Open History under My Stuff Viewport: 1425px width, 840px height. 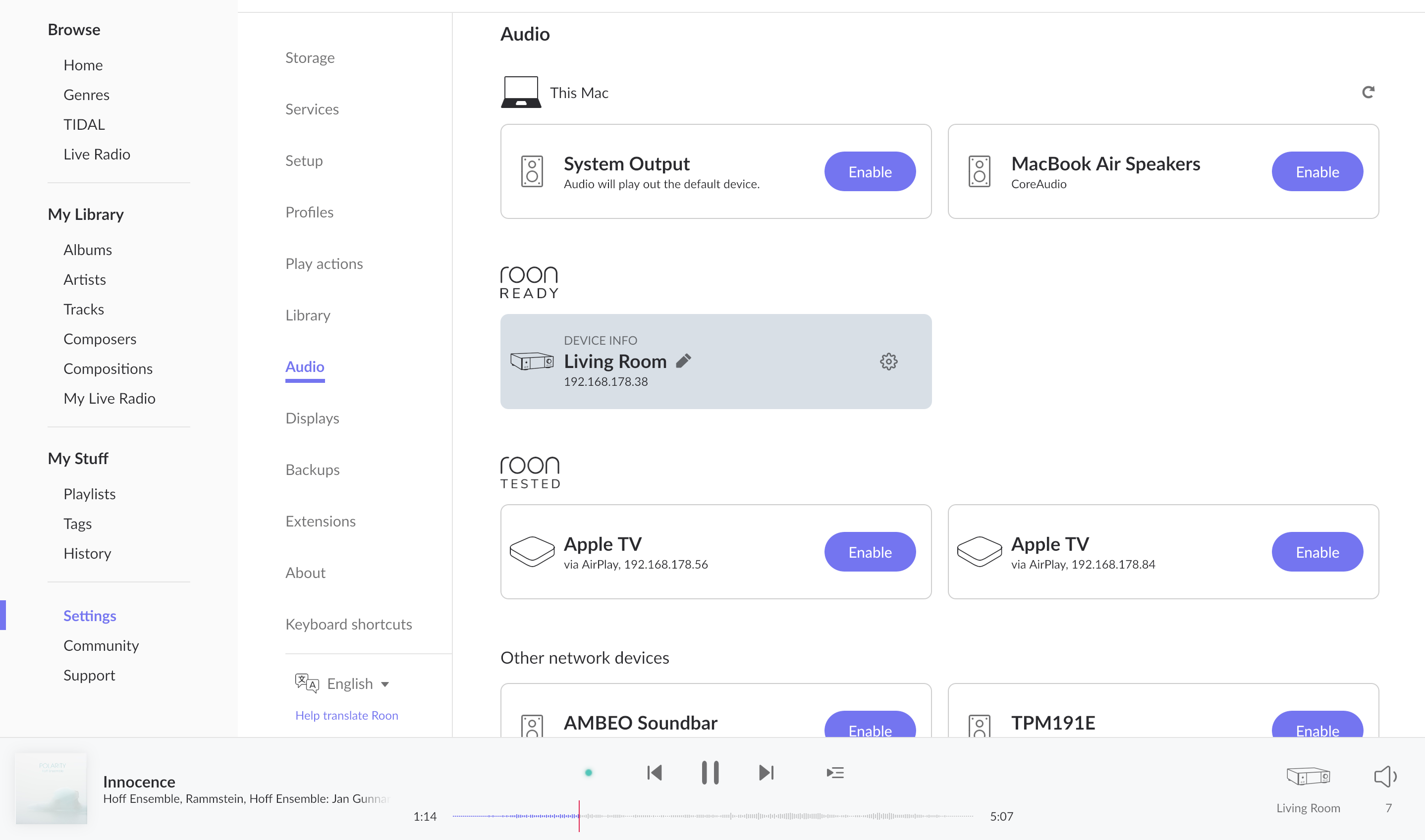(x=87, y=553)
